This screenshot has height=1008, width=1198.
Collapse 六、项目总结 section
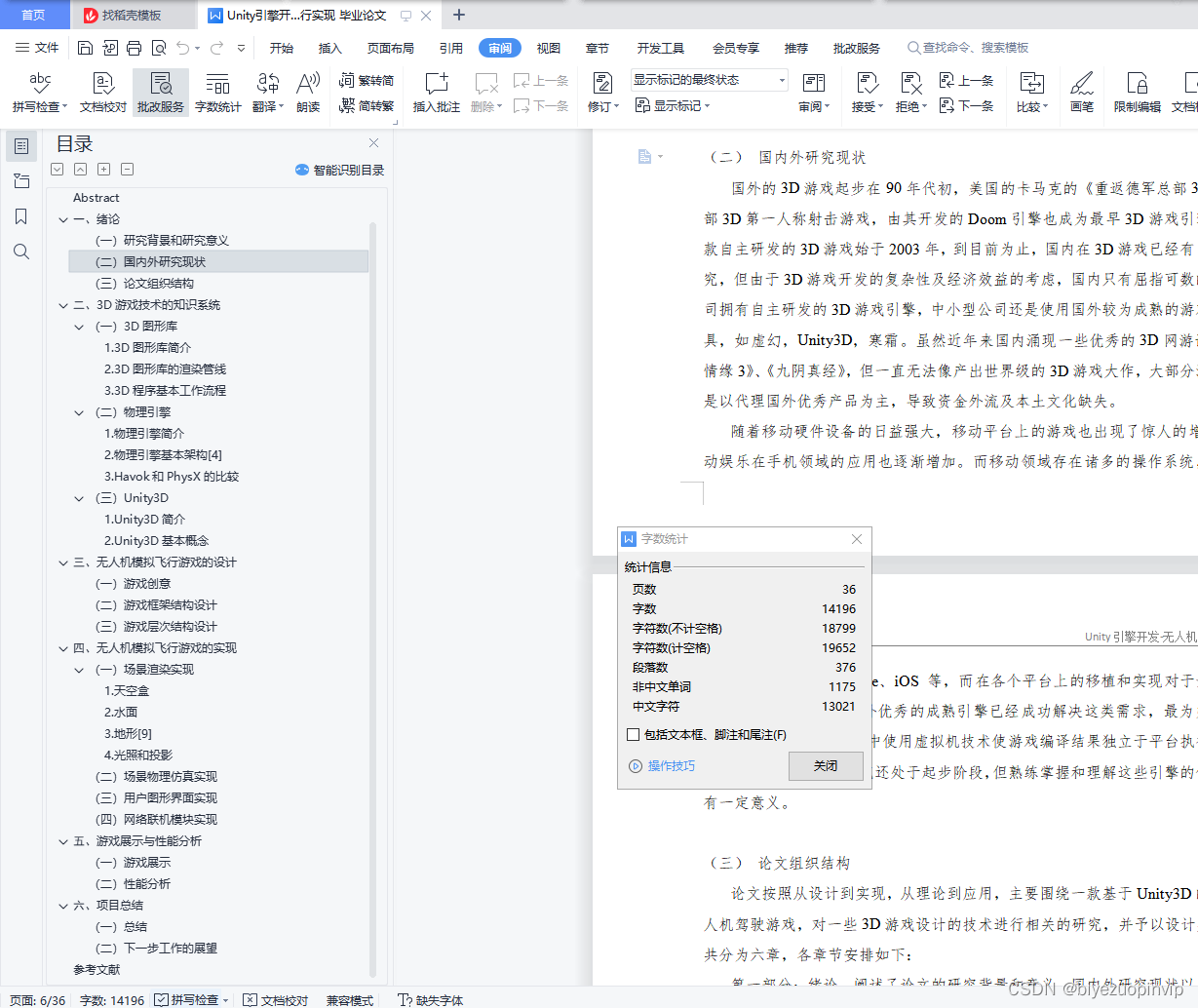click(x=63, y=906)
